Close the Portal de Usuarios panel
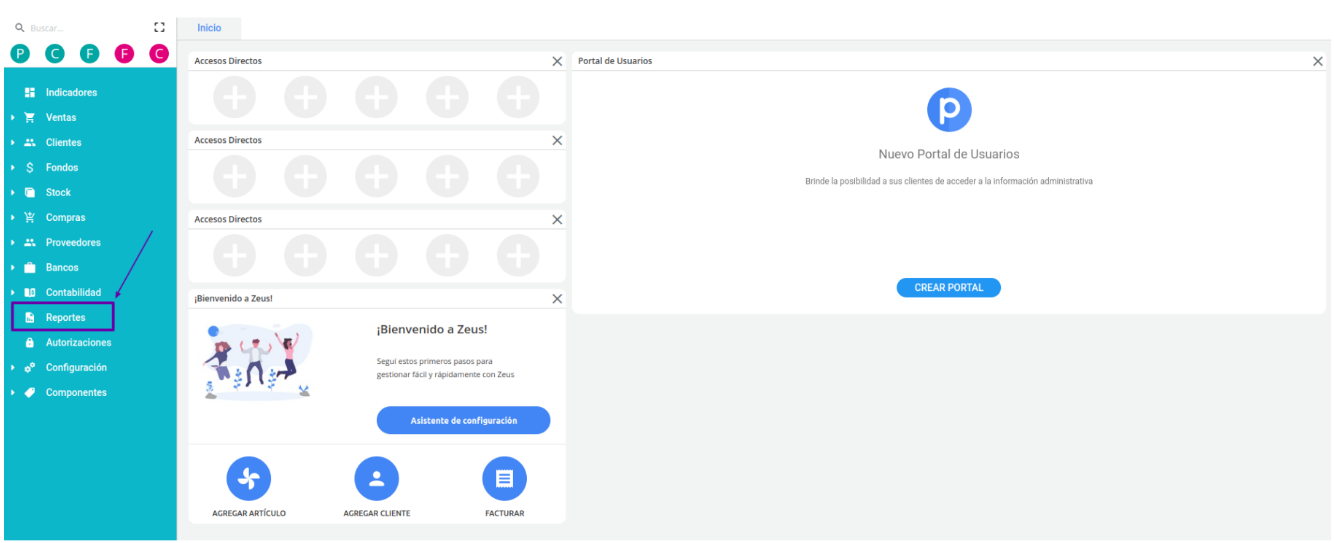1334x543 pixels. coord(1317,61)
